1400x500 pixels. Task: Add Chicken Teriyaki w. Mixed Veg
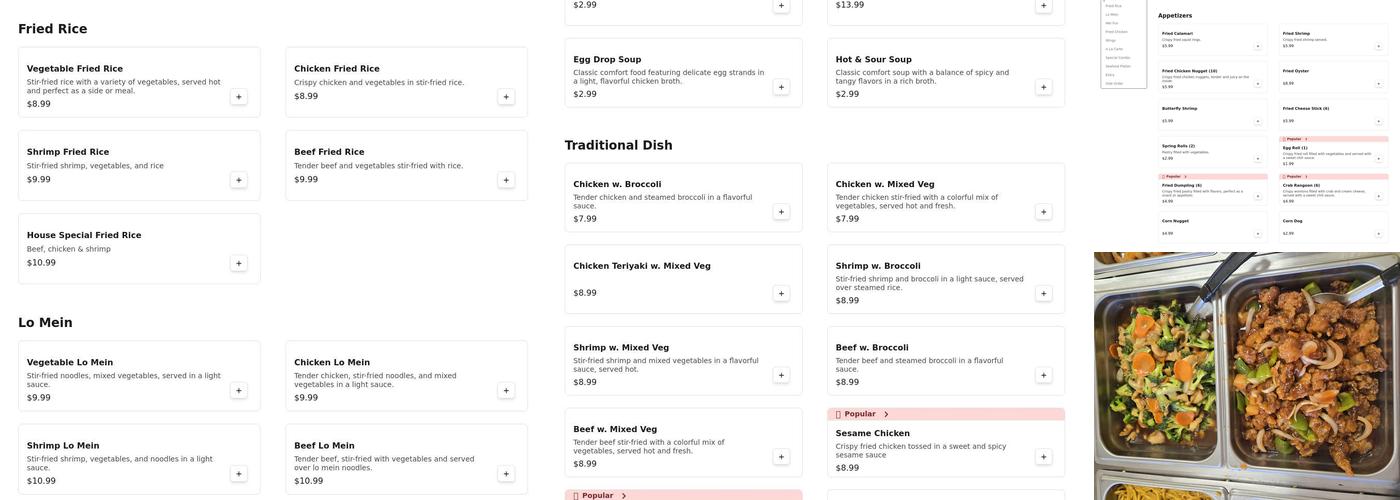point(781,294)
